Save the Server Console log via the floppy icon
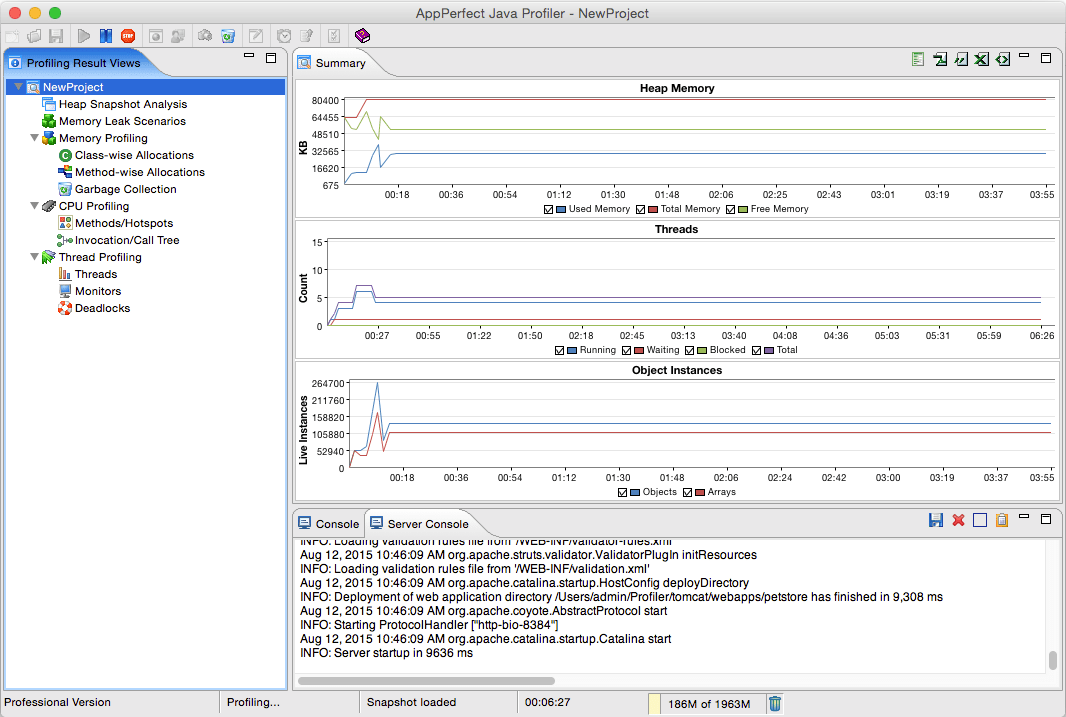Screen dimensions: 1066x717 click(936, 519)
